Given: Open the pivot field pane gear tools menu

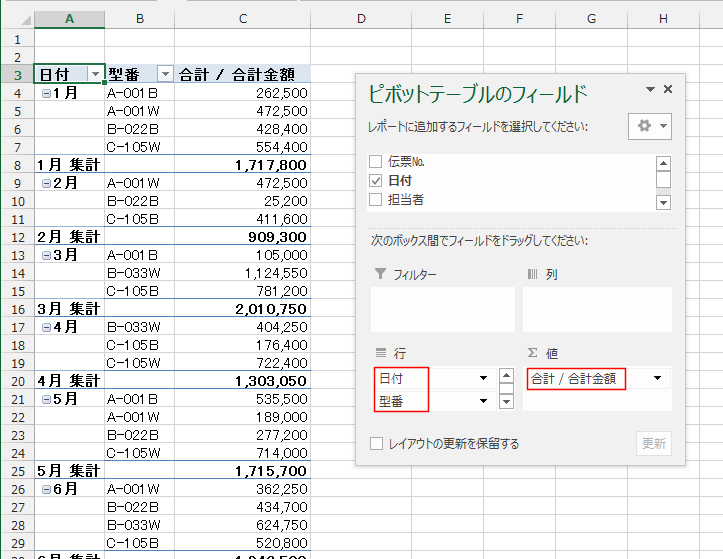Looking at the screenshot, I should 649,126.
